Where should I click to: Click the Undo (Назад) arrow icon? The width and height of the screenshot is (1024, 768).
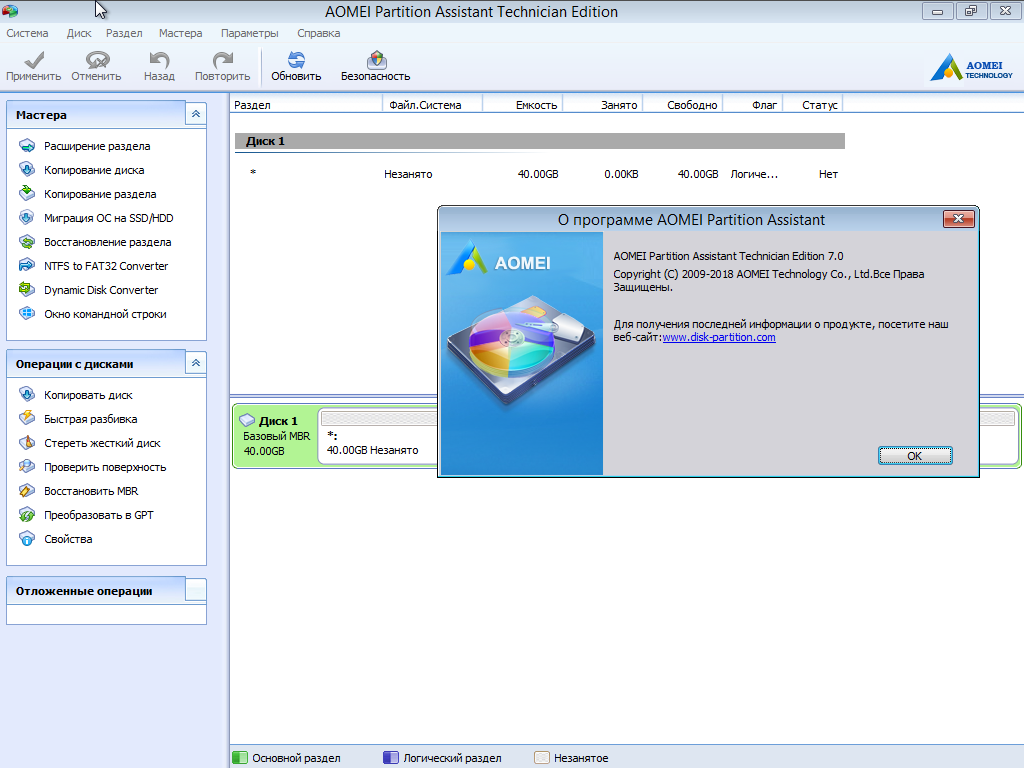click(159, 60)
